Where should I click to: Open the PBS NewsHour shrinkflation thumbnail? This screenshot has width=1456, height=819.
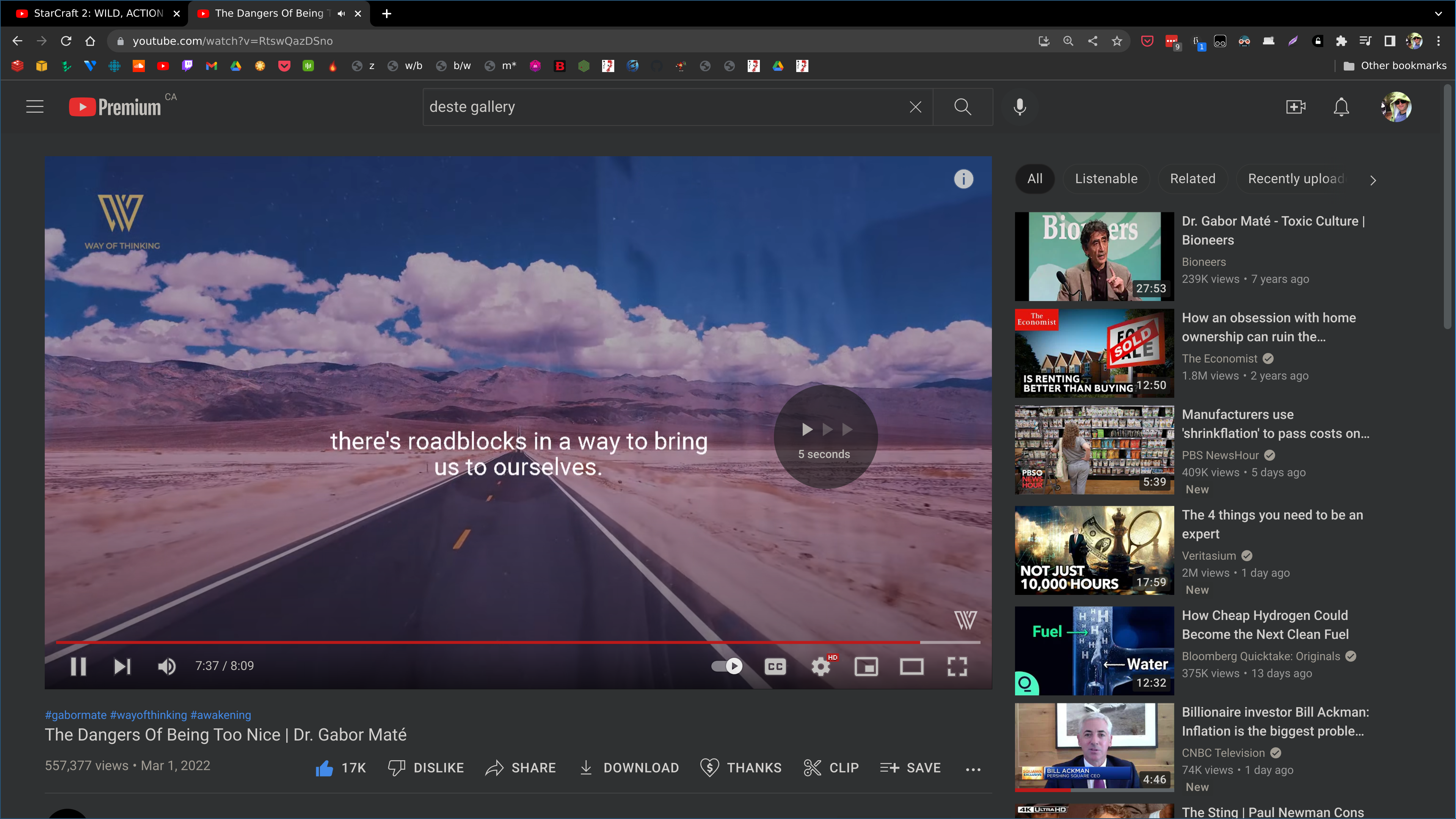pos(1094,450)
